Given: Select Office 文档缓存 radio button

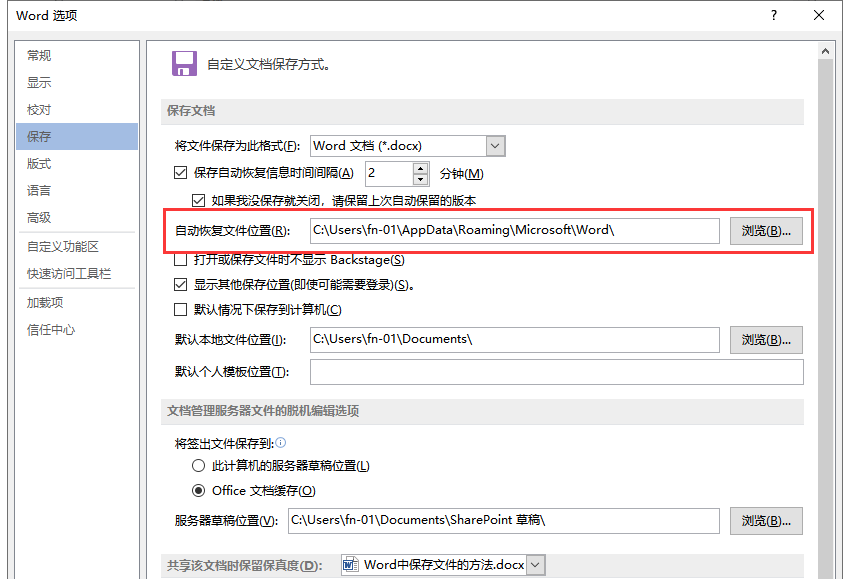Looking at the screenshot, I should (x=198, y=491).
